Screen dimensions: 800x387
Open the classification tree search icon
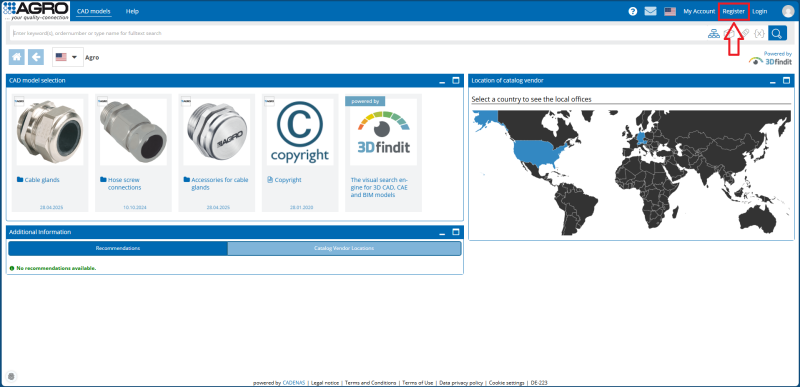tap(713, 33)
